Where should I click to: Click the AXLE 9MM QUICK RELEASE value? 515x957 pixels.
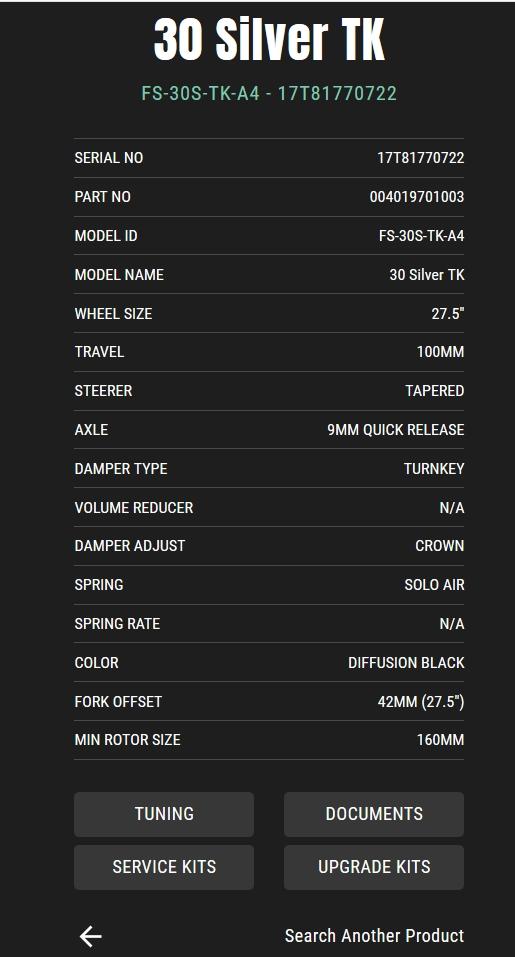point(395,430)
